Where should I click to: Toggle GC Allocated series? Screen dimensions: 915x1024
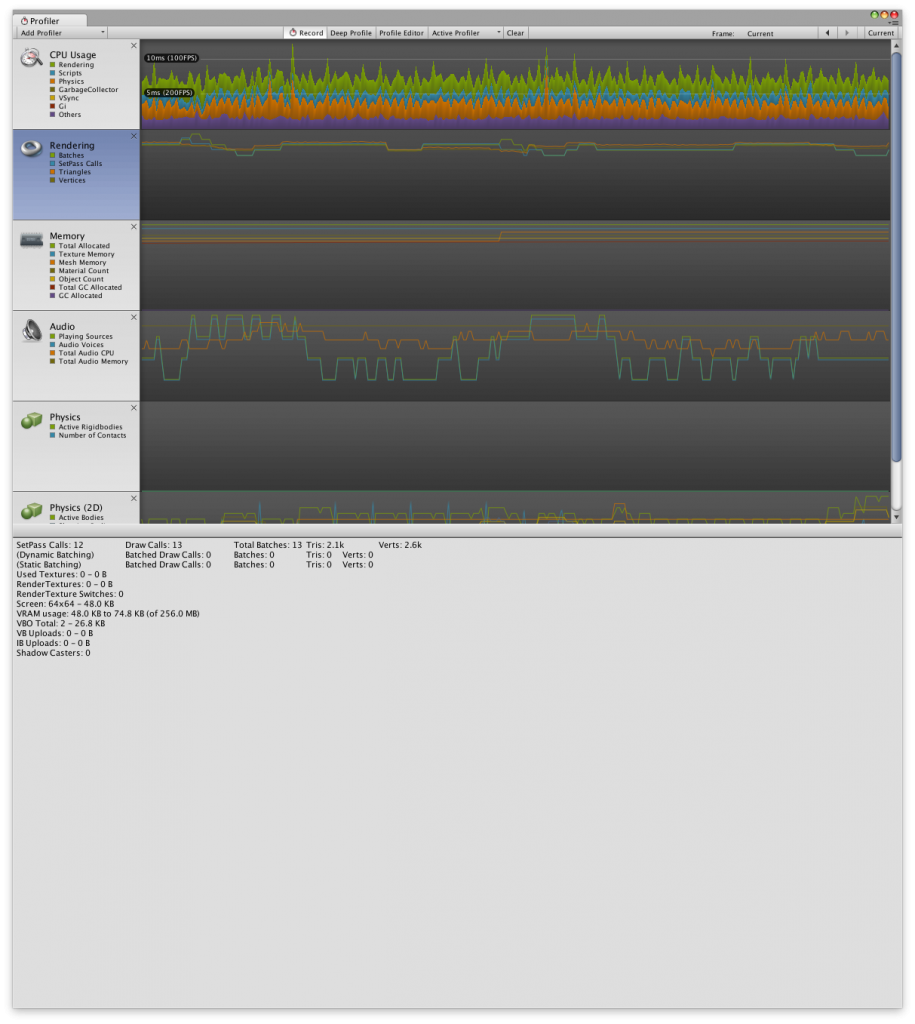click(x=52, y=295)
